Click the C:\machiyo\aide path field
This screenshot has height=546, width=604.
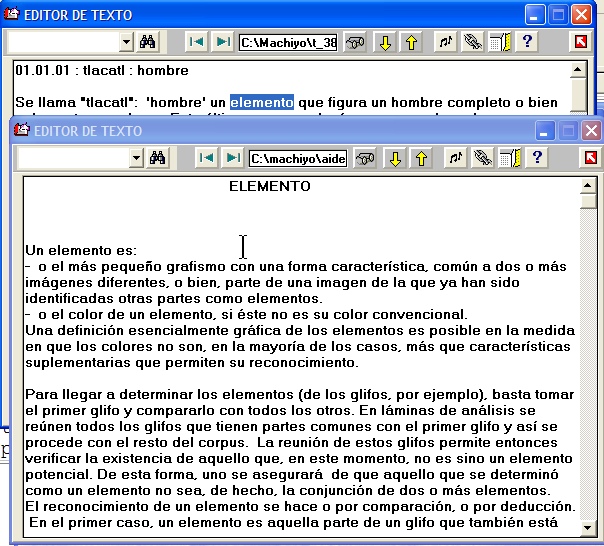tap(298, 158)
